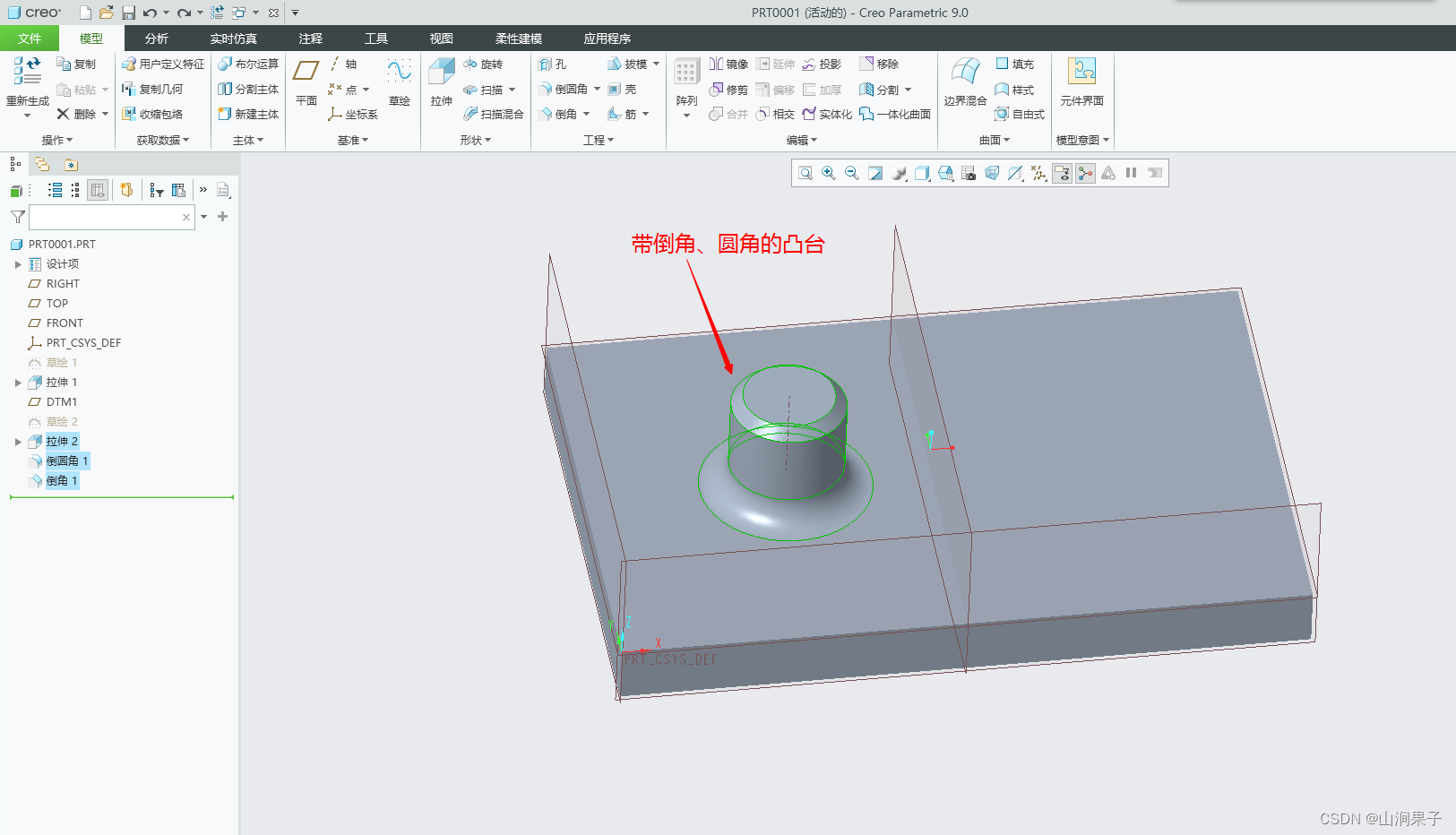Expand the 拉伸 2 node in model tree

[18, 441]
